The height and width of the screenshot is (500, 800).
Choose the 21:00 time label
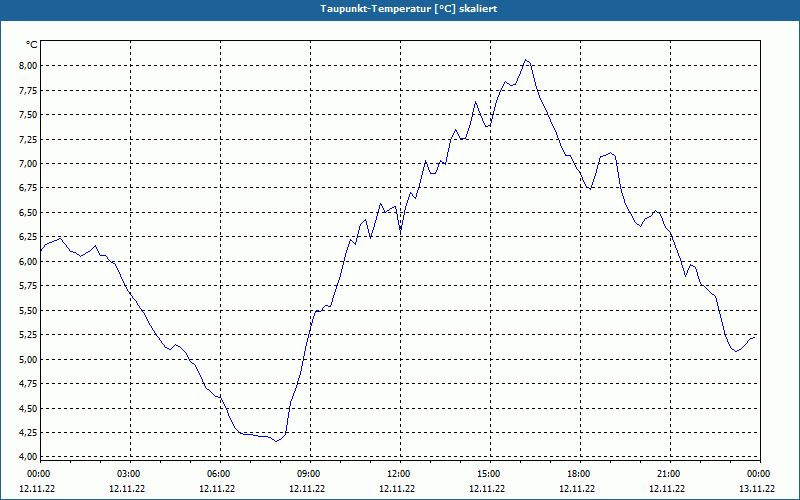669,473
